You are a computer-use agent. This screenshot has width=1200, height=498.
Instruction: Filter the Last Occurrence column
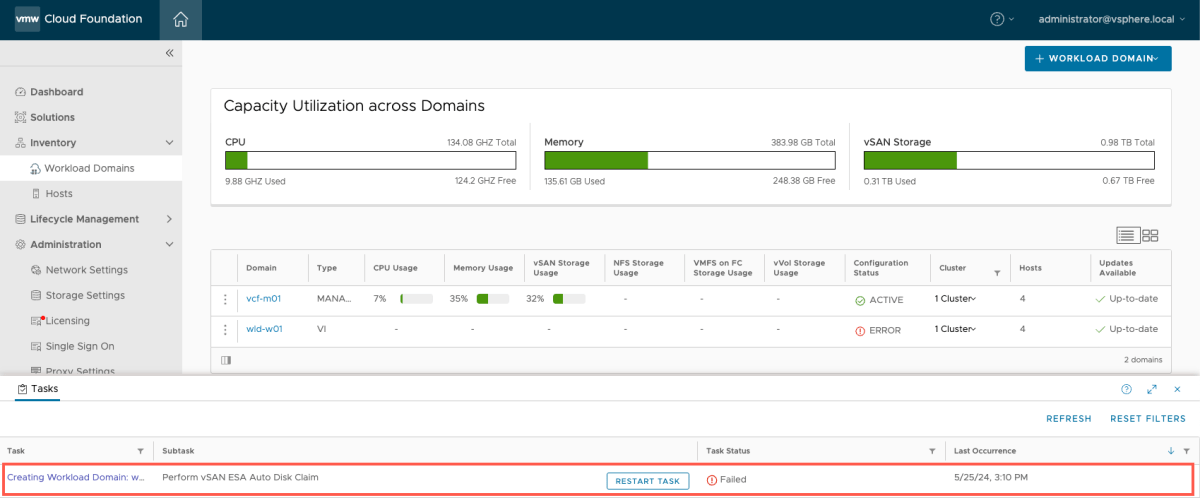coord(1186,451)
